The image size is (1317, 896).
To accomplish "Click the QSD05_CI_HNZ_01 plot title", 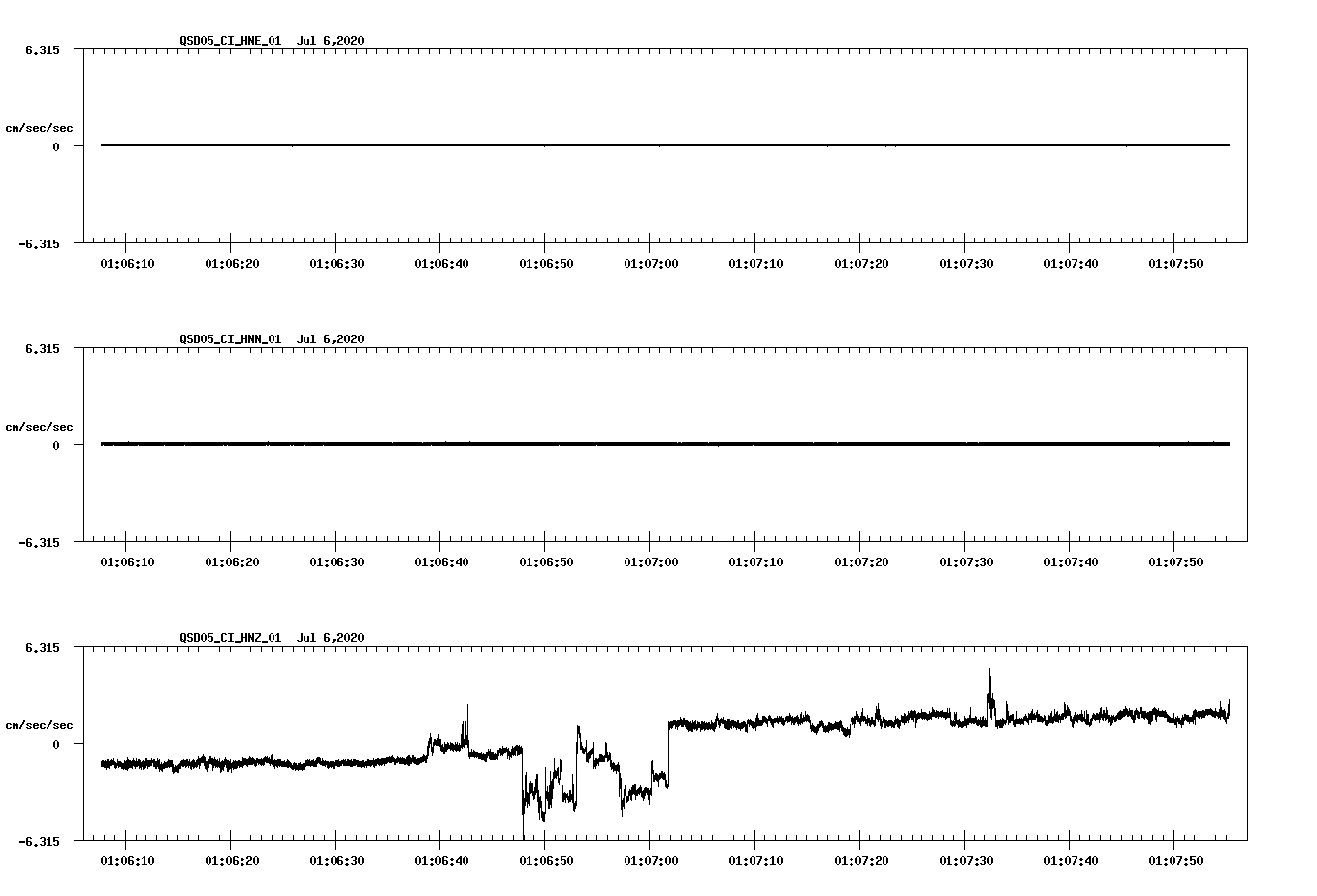I will point(231,637).
